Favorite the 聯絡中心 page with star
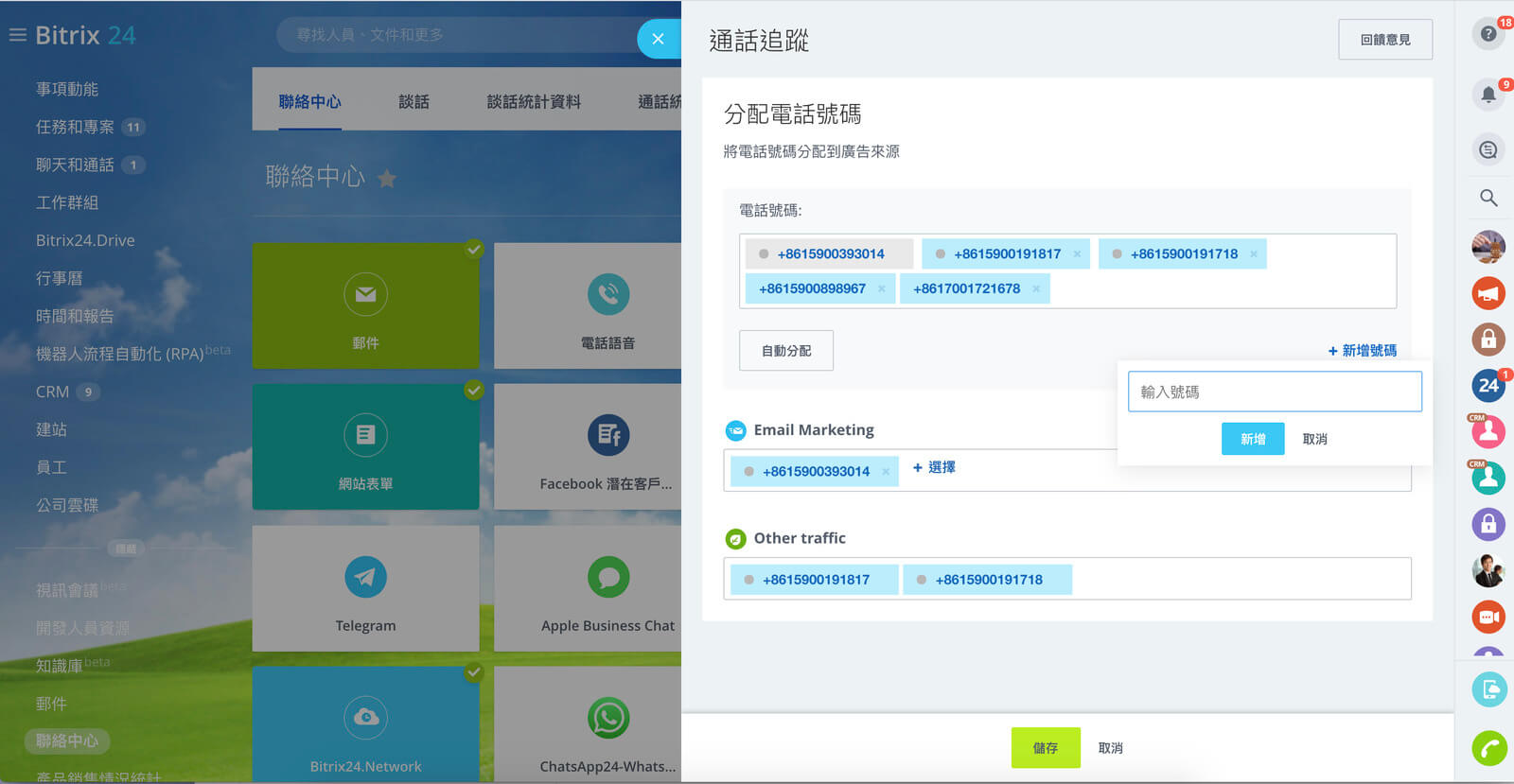The height and width of the screenshot is (784, 1514). tap(387, 178)
